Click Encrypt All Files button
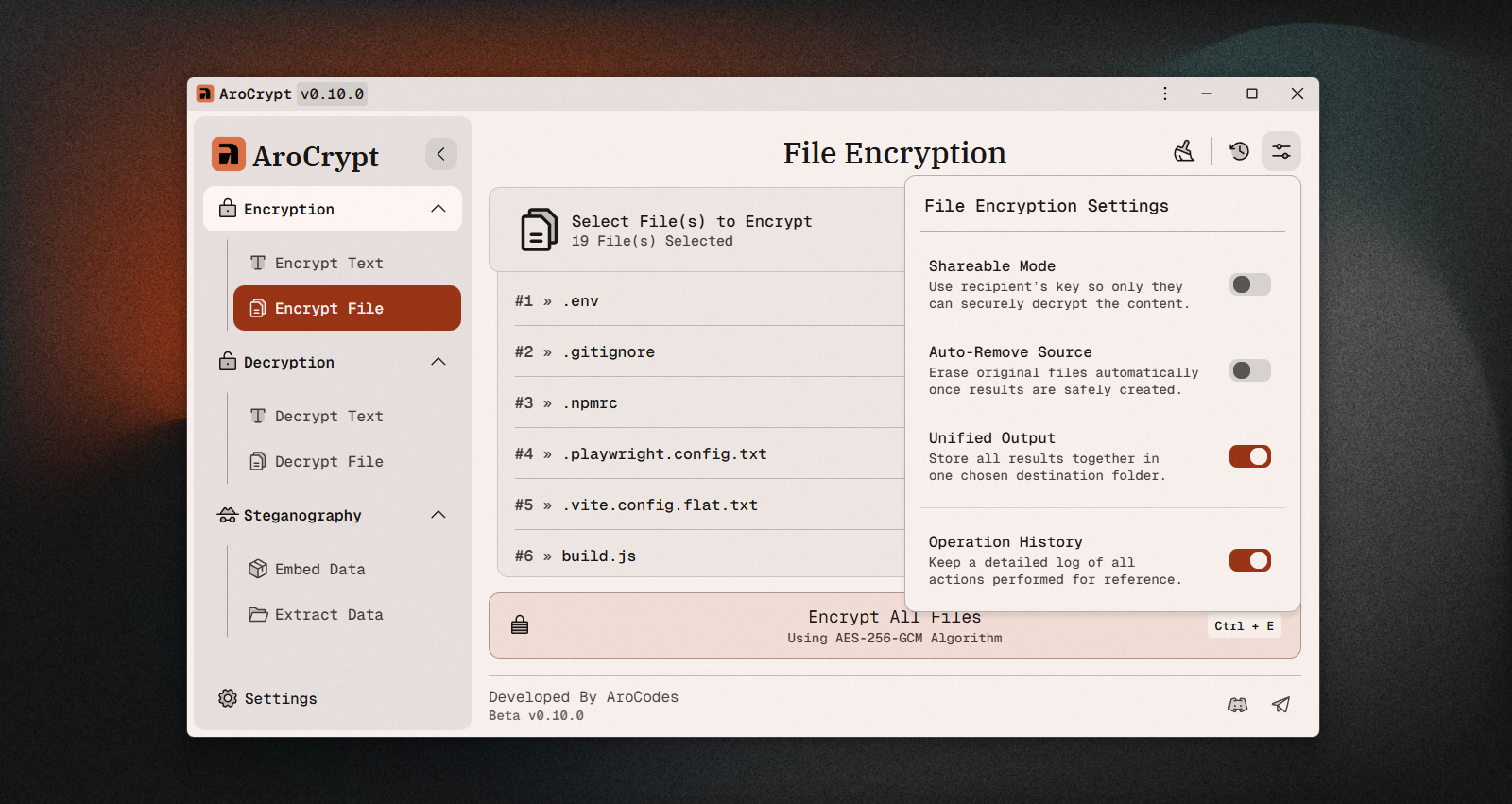This screenshot has width=1512, height=804. tap(894, 625)
